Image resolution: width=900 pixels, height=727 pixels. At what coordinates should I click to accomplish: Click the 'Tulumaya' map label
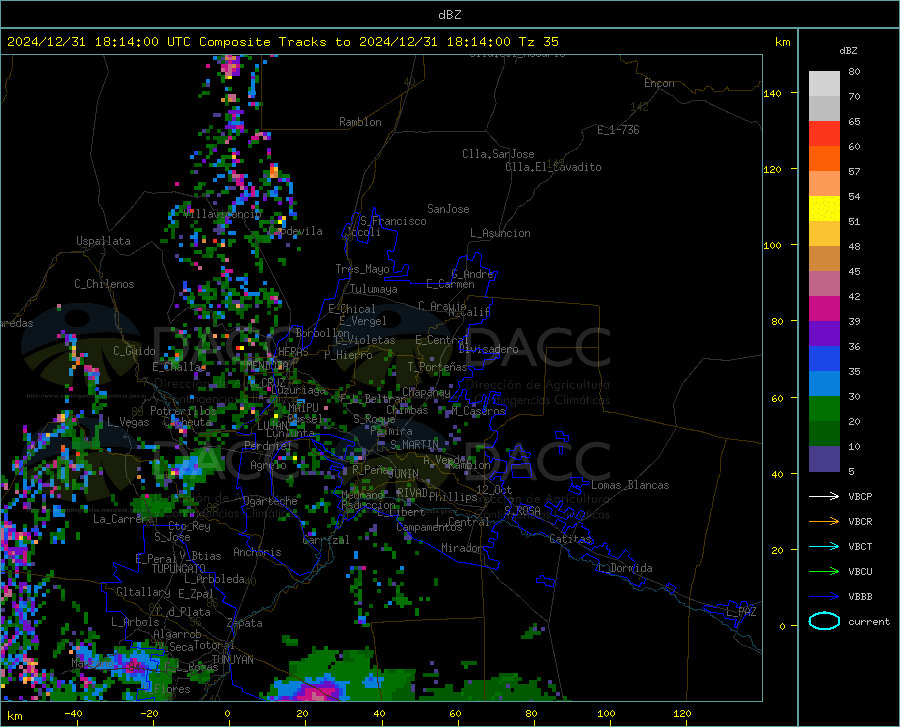[374, 289]
